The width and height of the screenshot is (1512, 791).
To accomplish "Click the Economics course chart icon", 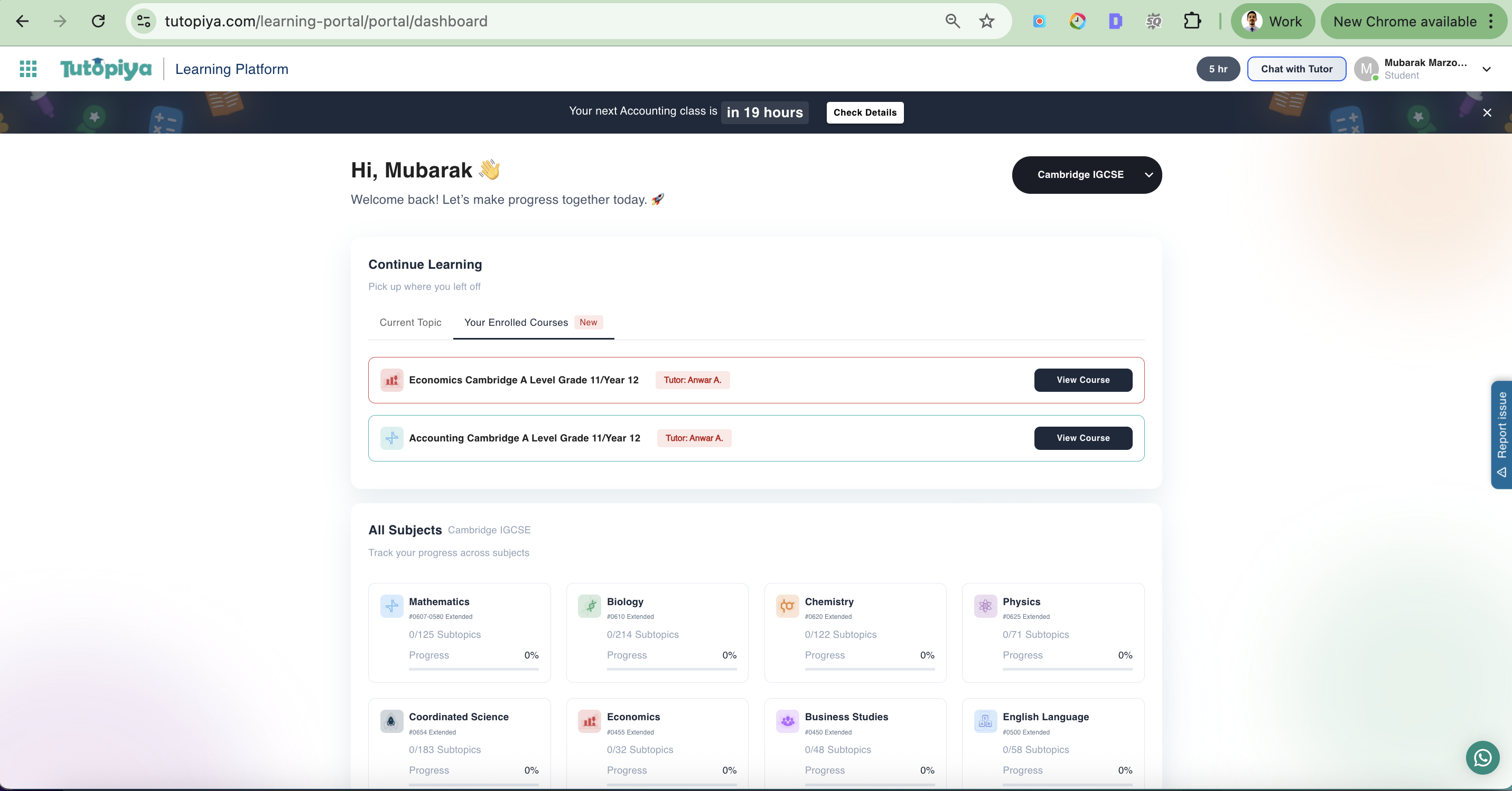I will (391, 380).
